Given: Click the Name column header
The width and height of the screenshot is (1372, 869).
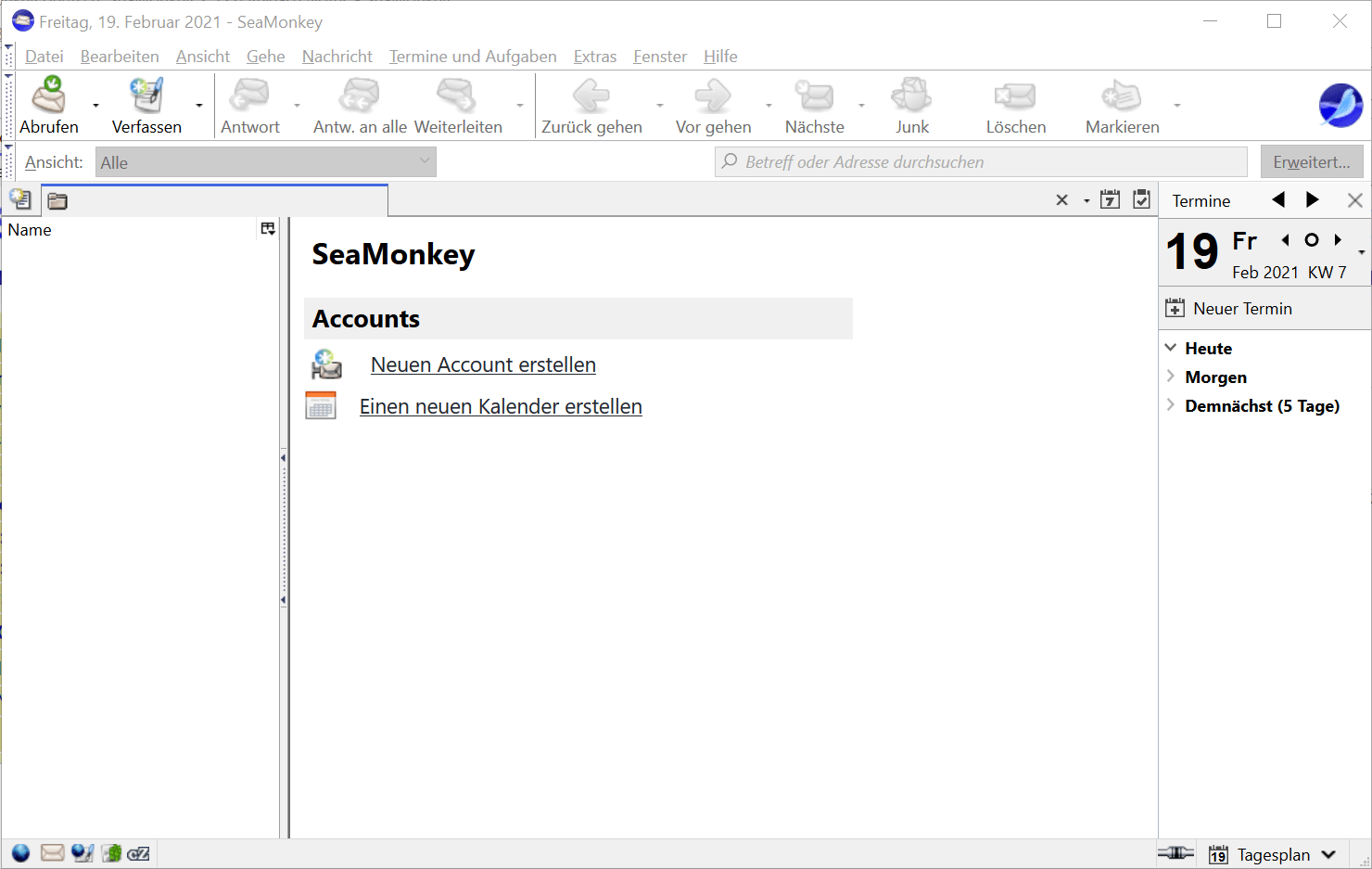Looking at the screenshot, I should (x=130, y=230).
